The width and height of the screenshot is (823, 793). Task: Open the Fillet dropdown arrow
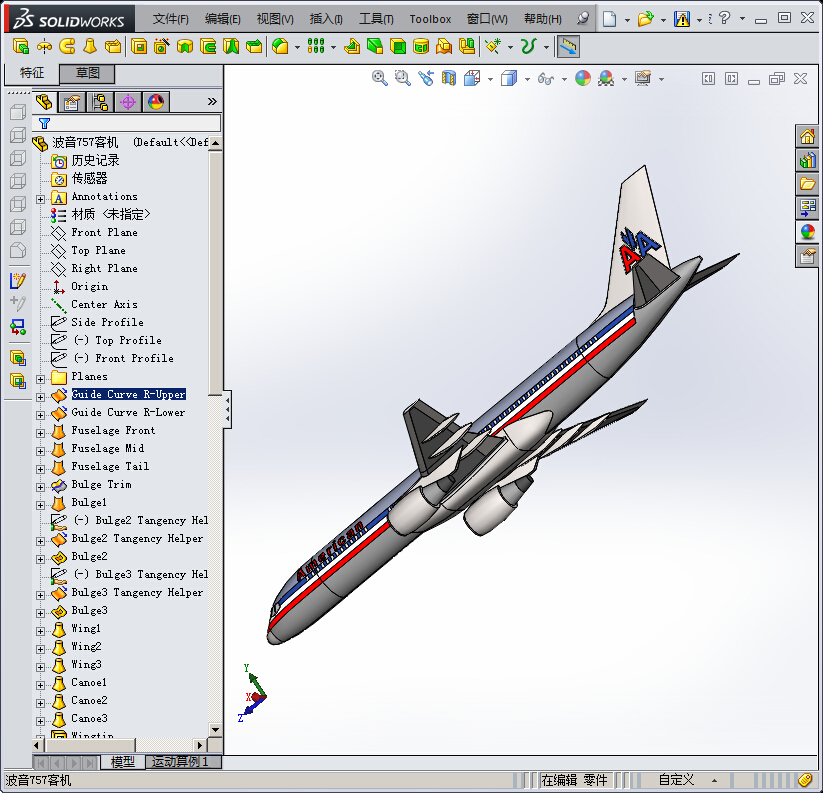tap(297, 47)
